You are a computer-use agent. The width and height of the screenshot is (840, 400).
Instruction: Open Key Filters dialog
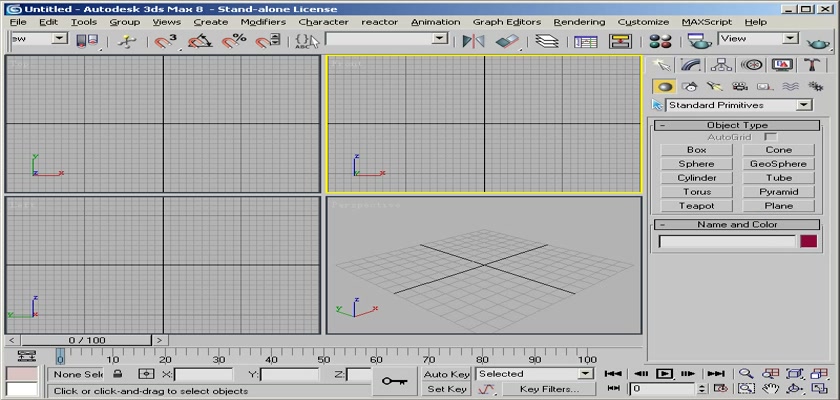click(x=549, y=389)
